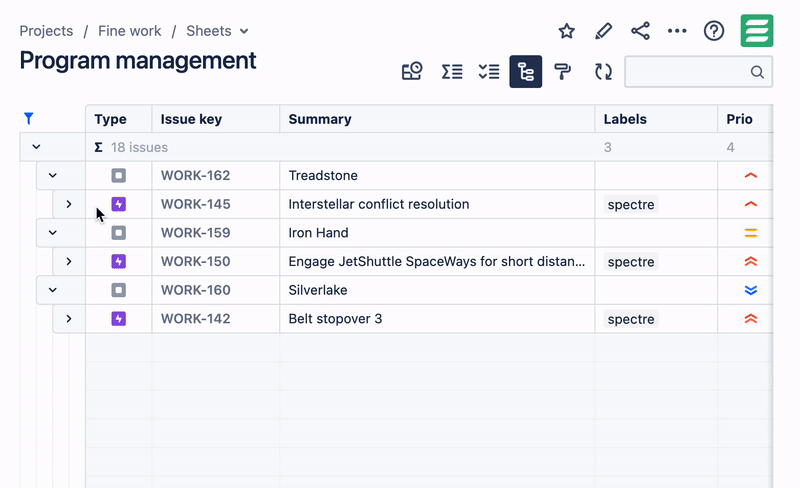Click the grey type icon for WORK-160
This screenshot has height=488, width=800.
[118, 290]
